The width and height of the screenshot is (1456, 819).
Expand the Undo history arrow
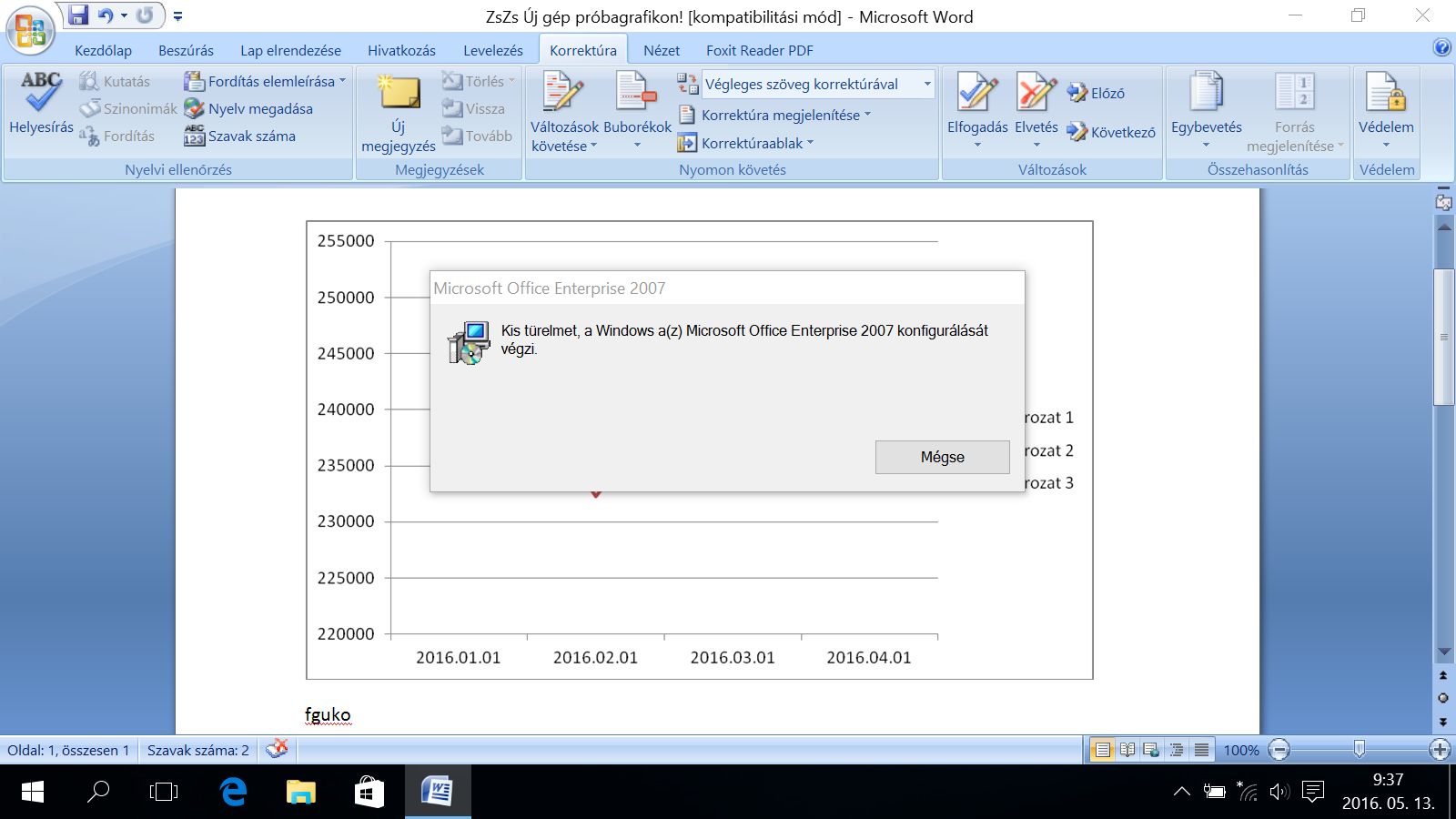click(x=124, y=15)
